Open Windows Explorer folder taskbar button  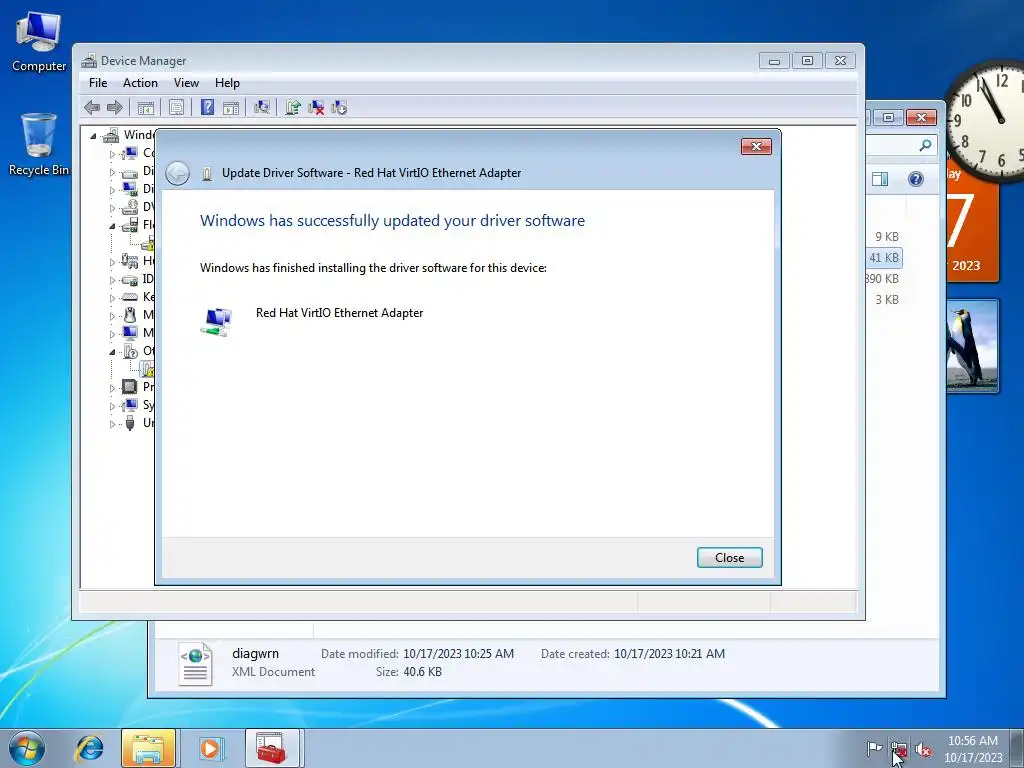point(148,748)
